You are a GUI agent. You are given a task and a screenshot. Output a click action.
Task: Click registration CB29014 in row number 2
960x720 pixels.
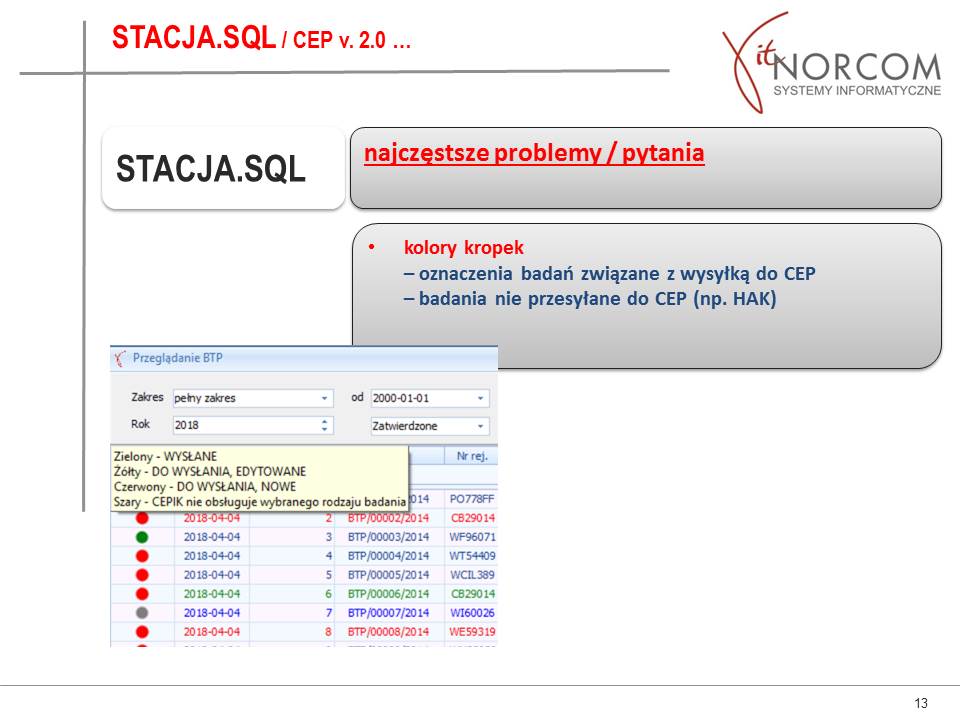coord(473,518)
